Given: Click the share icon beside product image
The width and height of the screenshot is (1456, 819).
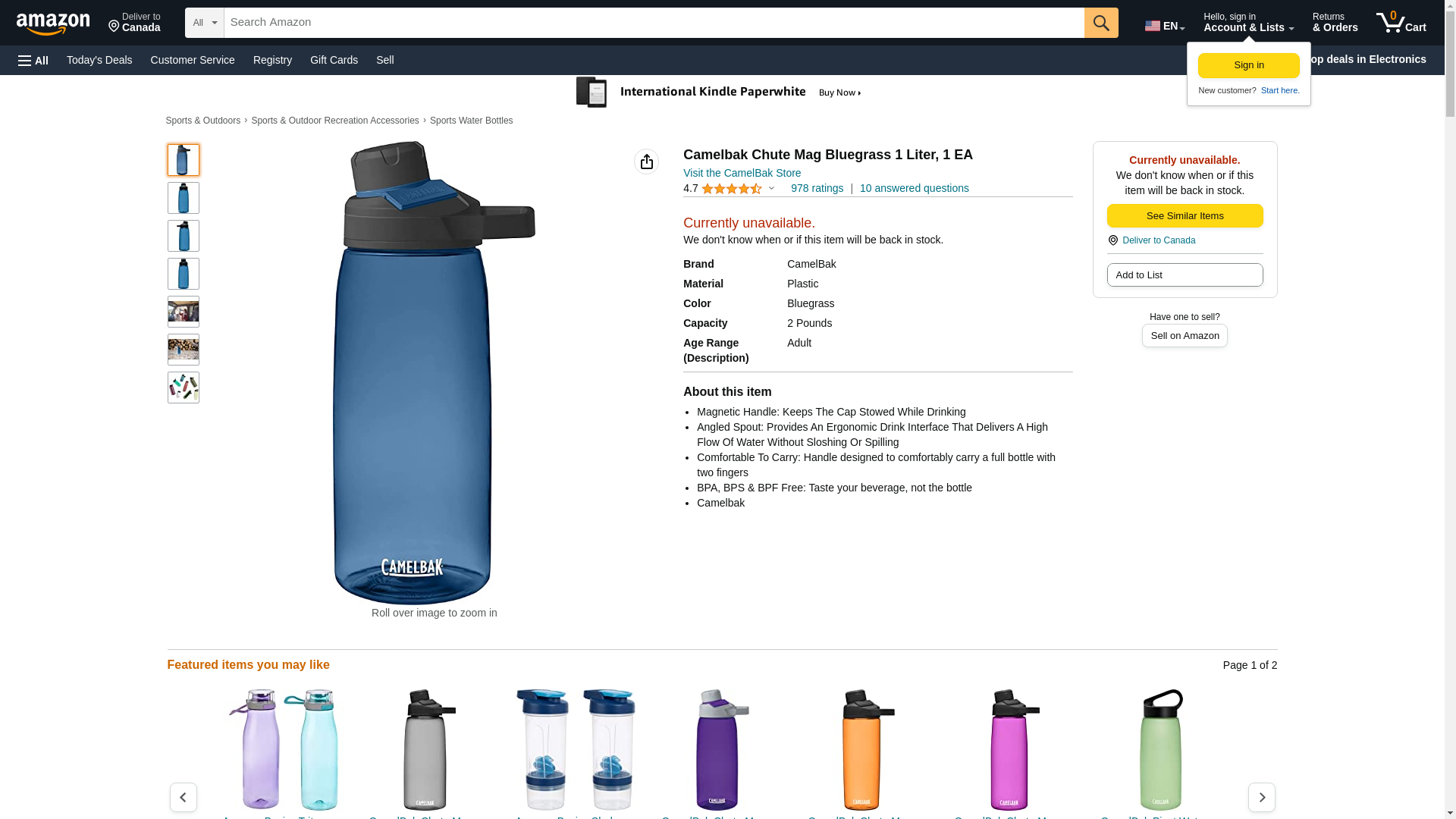Looking at the screenshot, I should click(646, 162).
